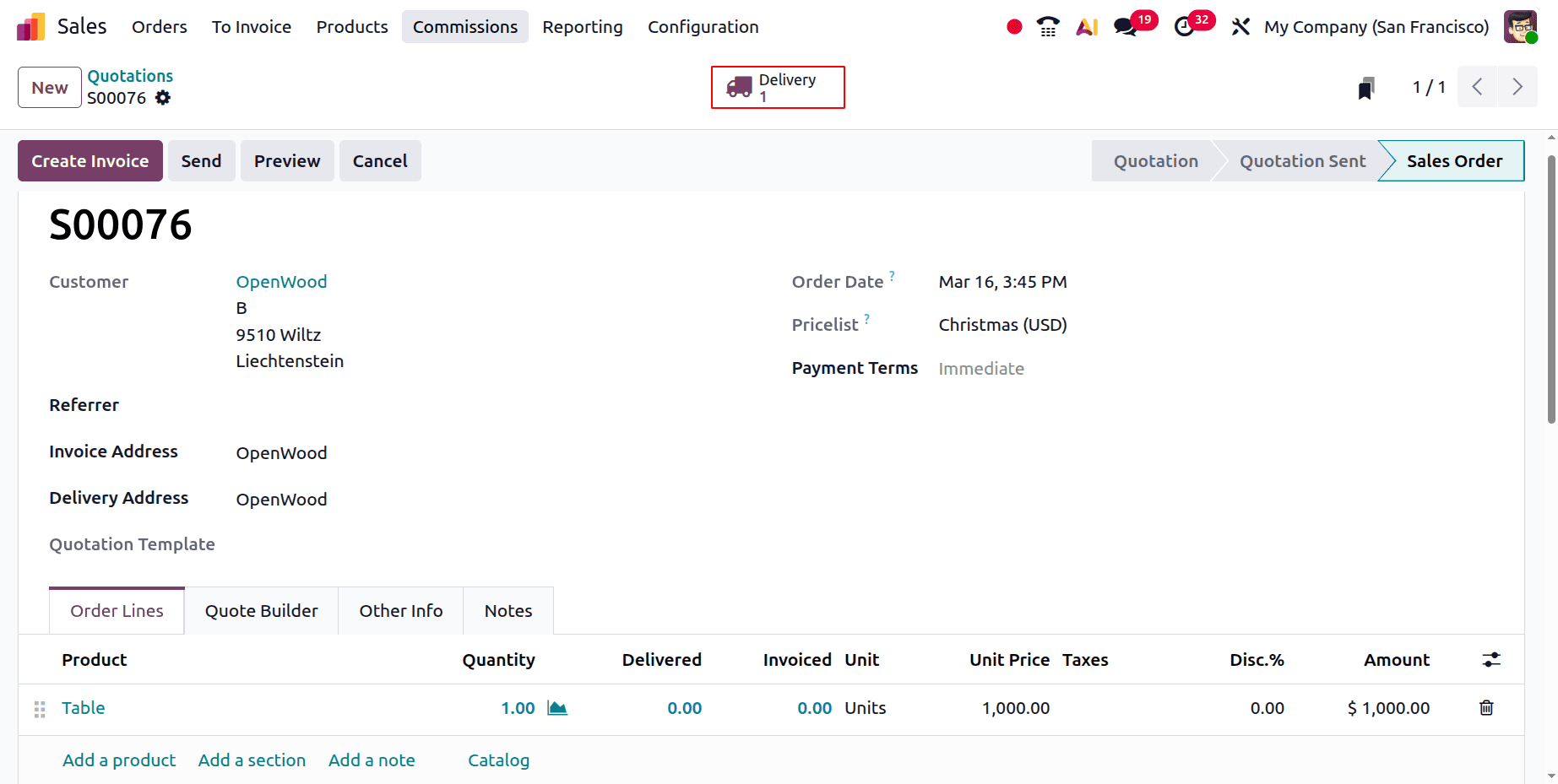This screenshot has height=784, width=1558.
Task: Open the Configuration menu
Action: pos(703,27)
